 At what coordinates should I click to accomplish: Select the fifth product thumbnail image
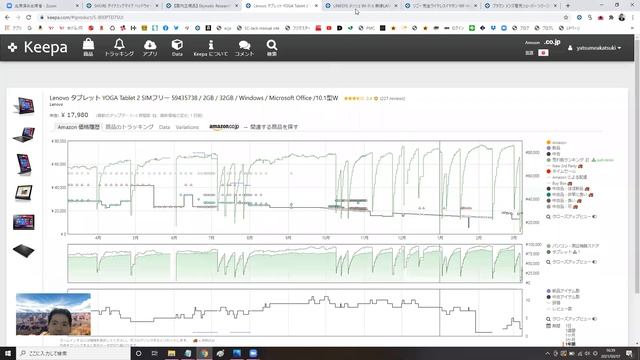(x=24, y=222)
